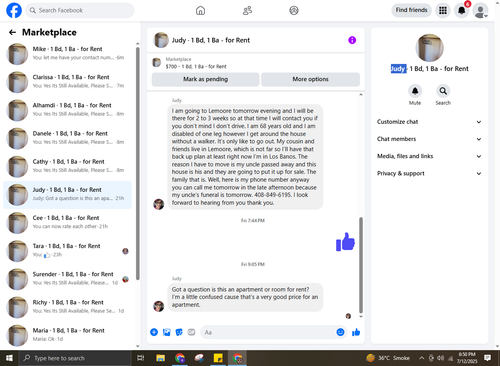500x366 pixels.
Task: Open the purple conversation information icon
Action: tap(352, 40)
